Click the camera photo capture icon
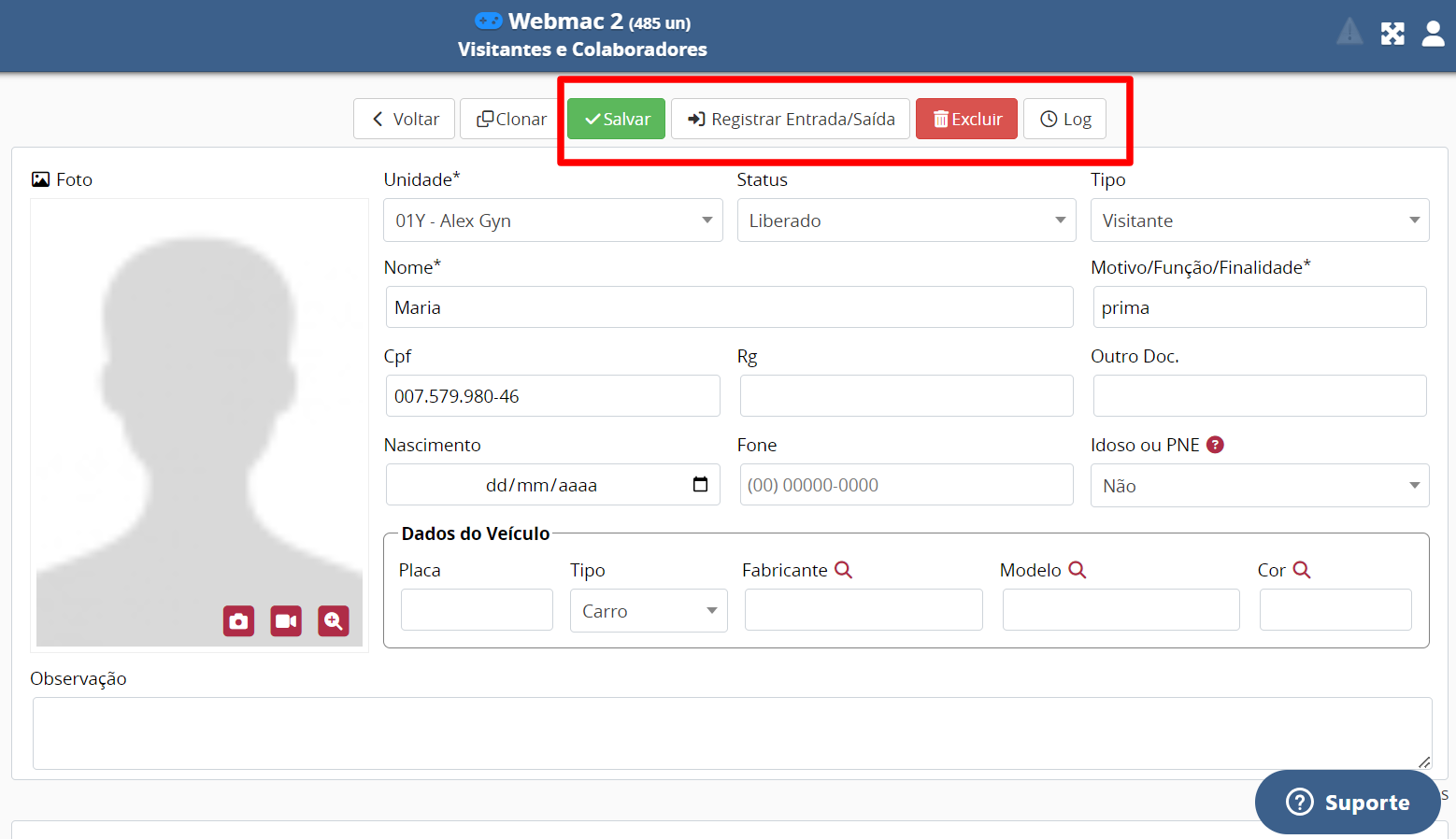Image resolution: width=1456 pixels, height=839 pixels. click(x=238, y=621)
